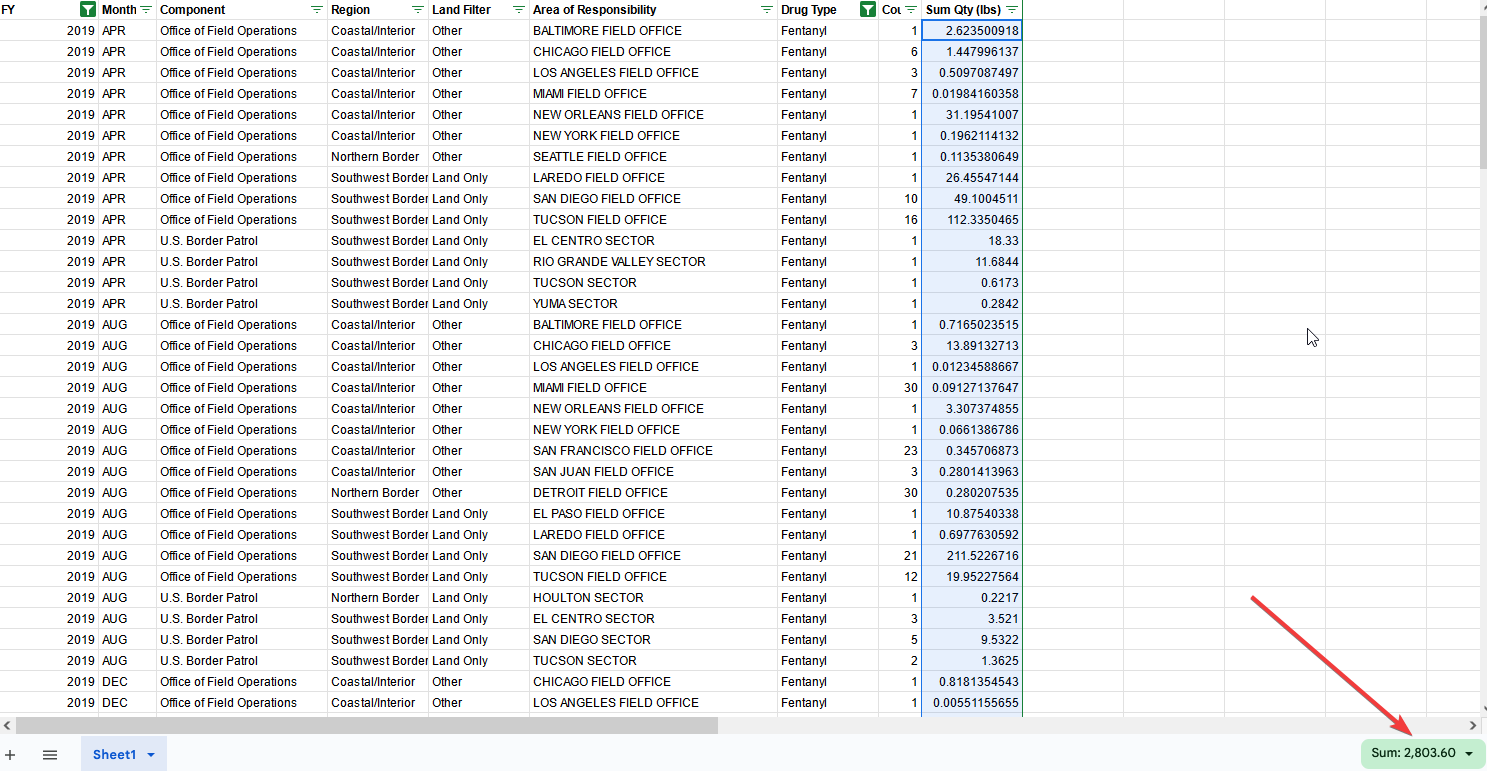Select cell with value 2.623500918

972,31
